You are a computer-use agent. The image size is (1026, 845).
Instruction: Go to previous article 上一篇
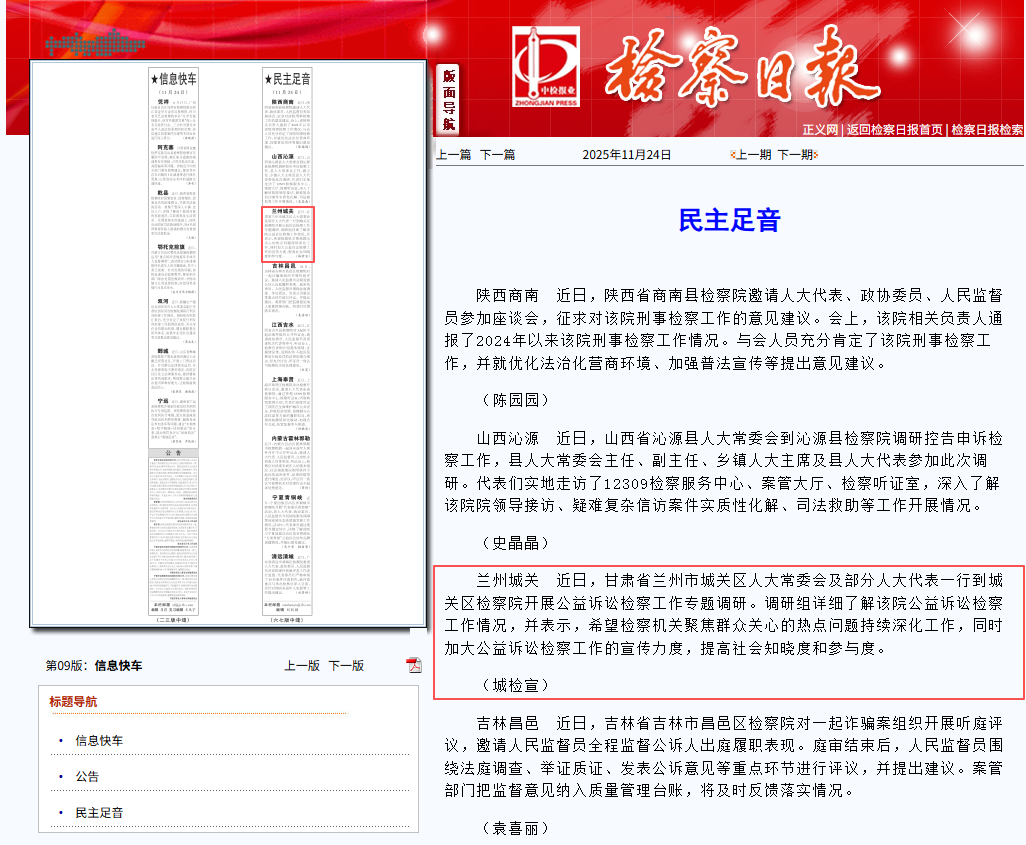[x=453, y=155]
